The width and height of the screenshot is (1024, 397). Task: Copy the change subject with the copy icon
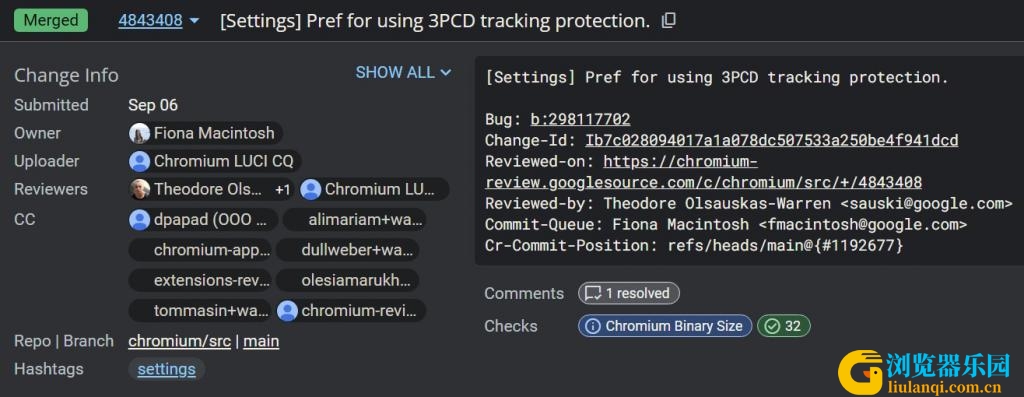[669, 21]
